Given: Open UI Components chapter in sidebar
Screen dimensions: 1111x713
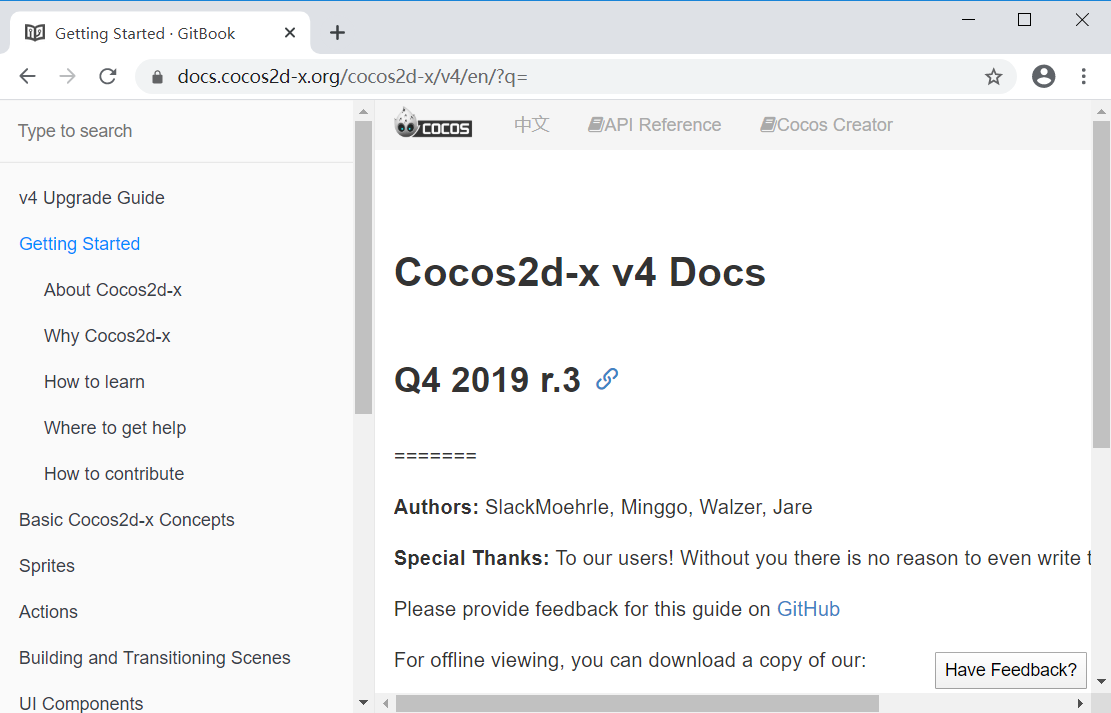Looking at the screenshot, I should (x=81, y=704).
